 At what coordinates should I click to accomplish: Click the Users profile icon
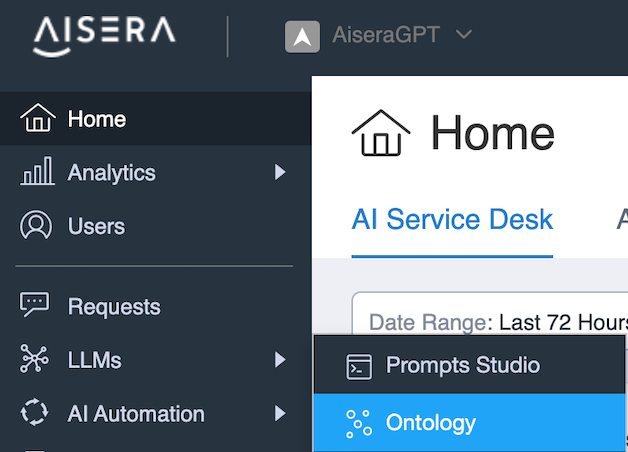(36, 225)
